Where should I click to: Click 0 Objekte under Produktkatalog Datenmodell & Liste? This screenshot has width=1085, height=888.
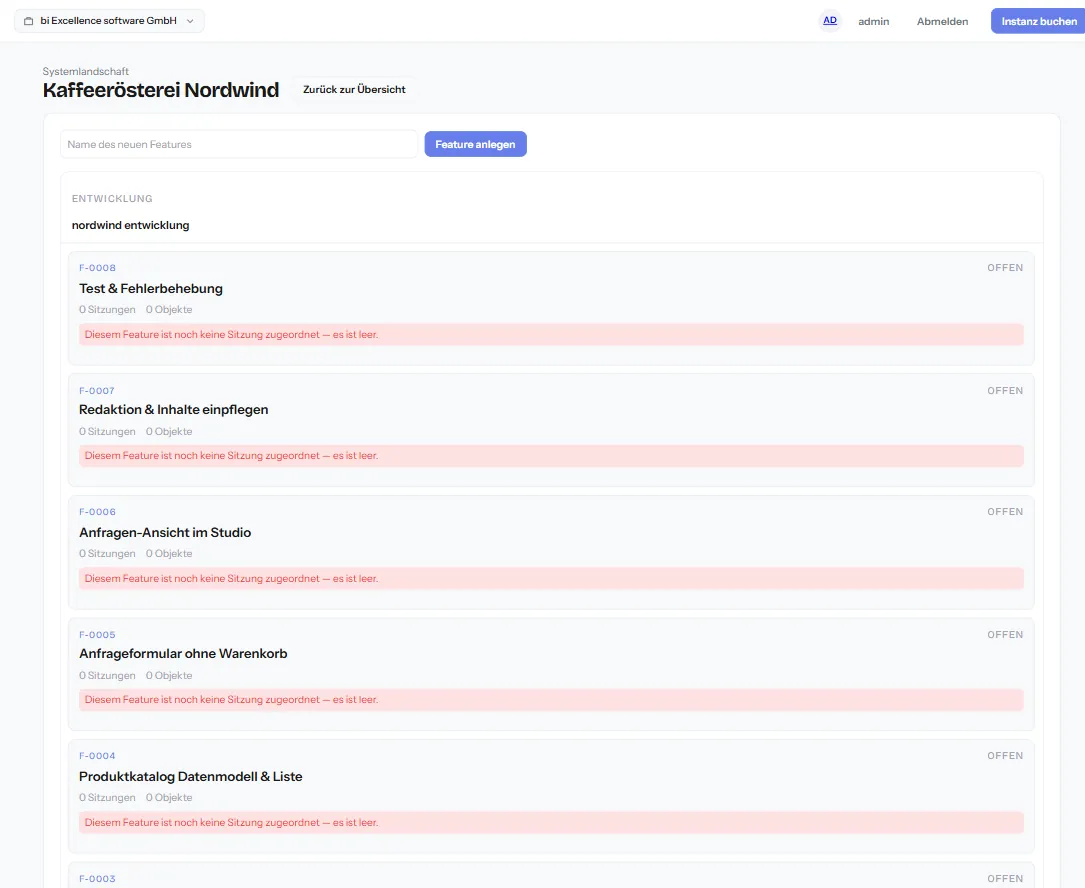[x=169, y=797]
